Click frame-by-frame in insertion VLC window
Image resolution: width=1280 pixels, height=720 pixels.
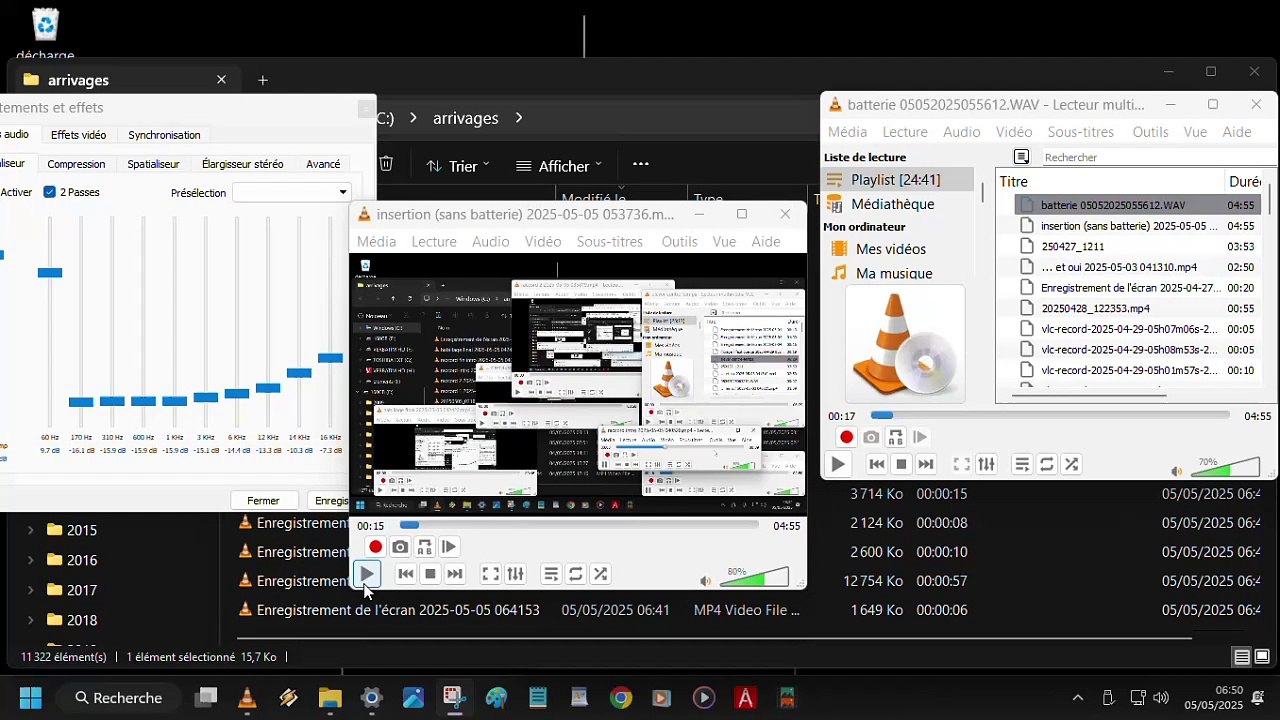[449, 547]
